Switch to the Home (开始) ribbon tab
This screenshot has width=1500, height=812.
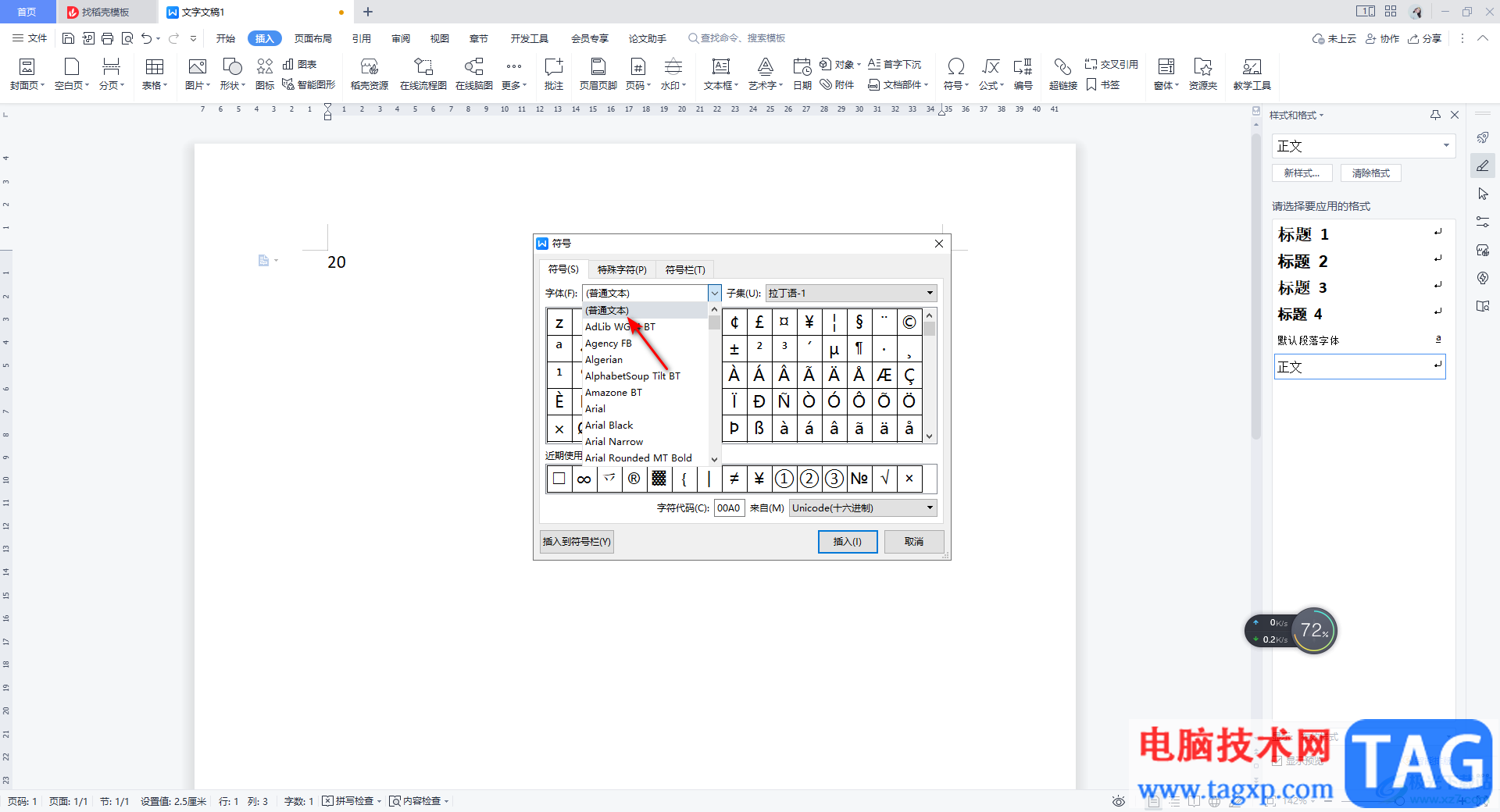pyautogui.click(x=226, y=38)
